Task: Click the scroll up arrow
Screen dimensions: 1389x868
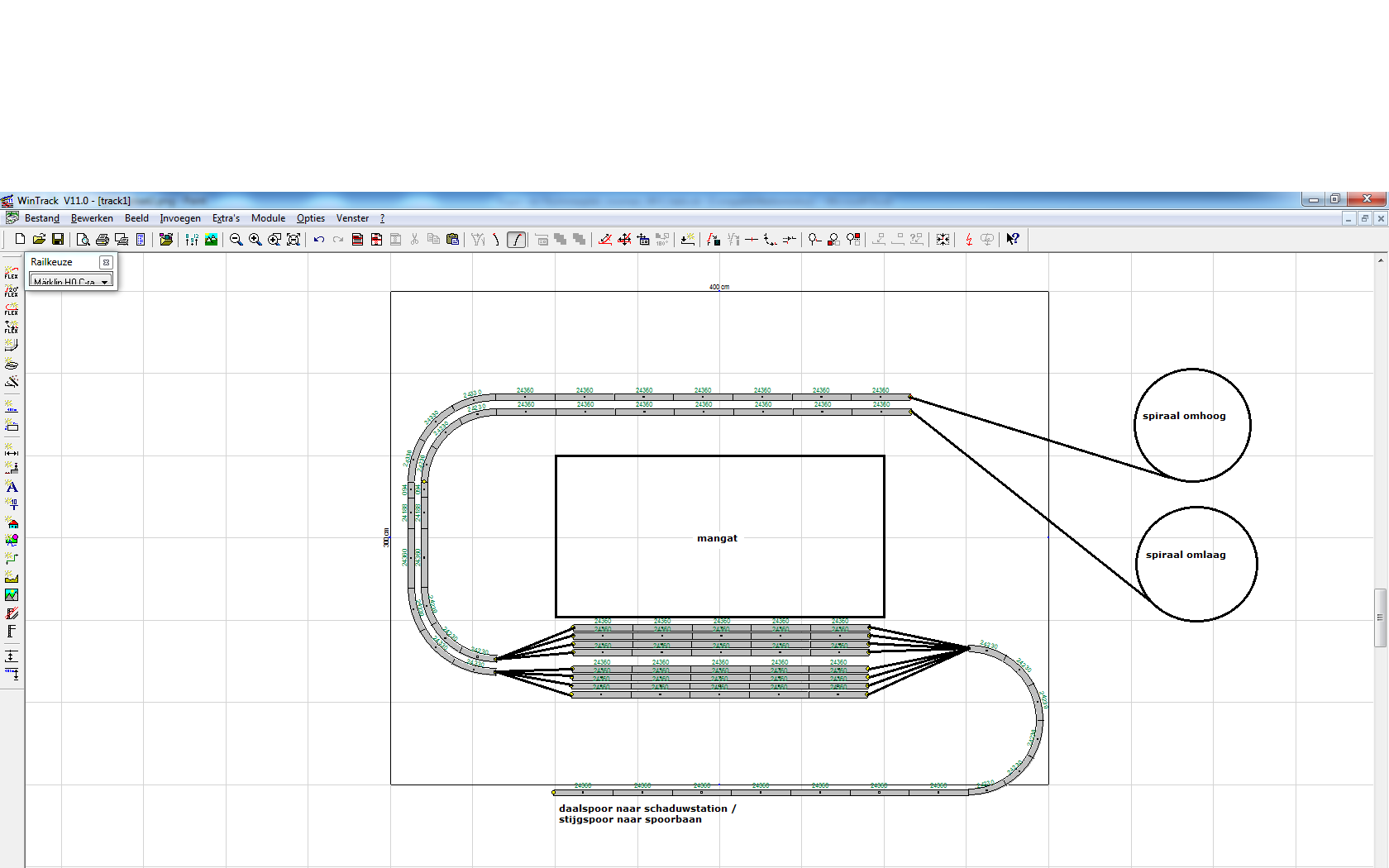Action: [1380, 260]
